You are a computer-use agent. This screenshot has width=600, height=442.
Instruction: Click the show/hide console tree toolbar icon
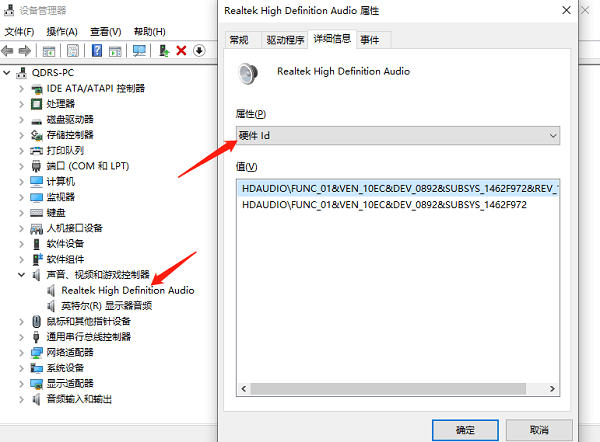click(49, 51)
